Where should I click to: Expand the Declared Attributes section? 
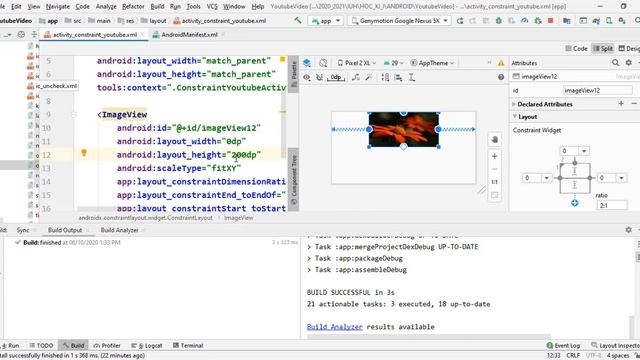pyautogui.click(x=514, y=104)
